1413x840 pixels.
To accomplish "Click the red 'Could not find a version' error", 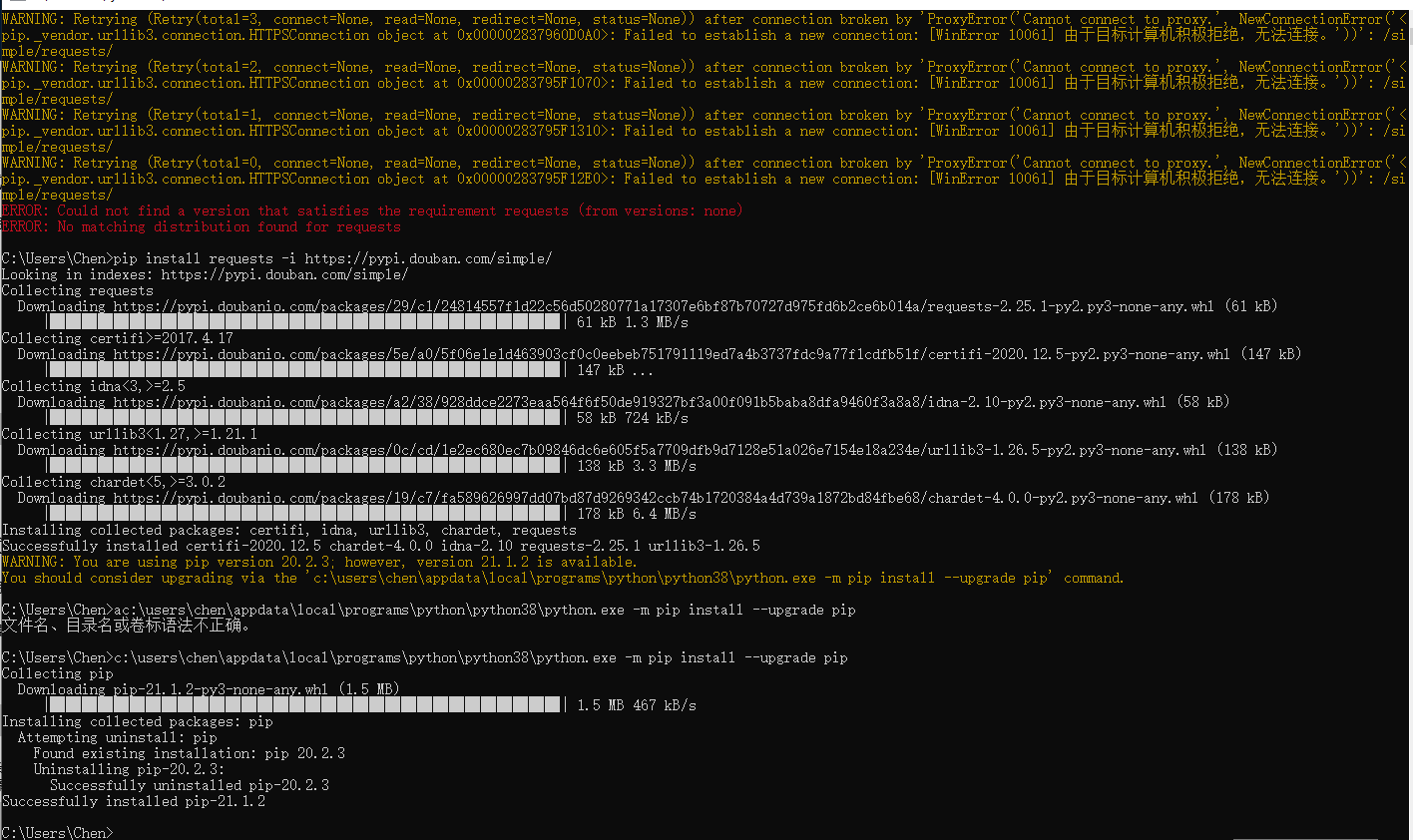I will pos(371,210).
